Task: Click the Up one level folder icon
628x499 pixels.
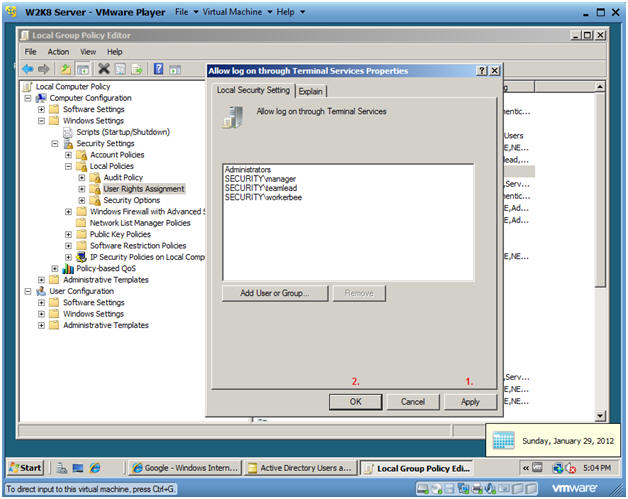Action: click(66, 69)
